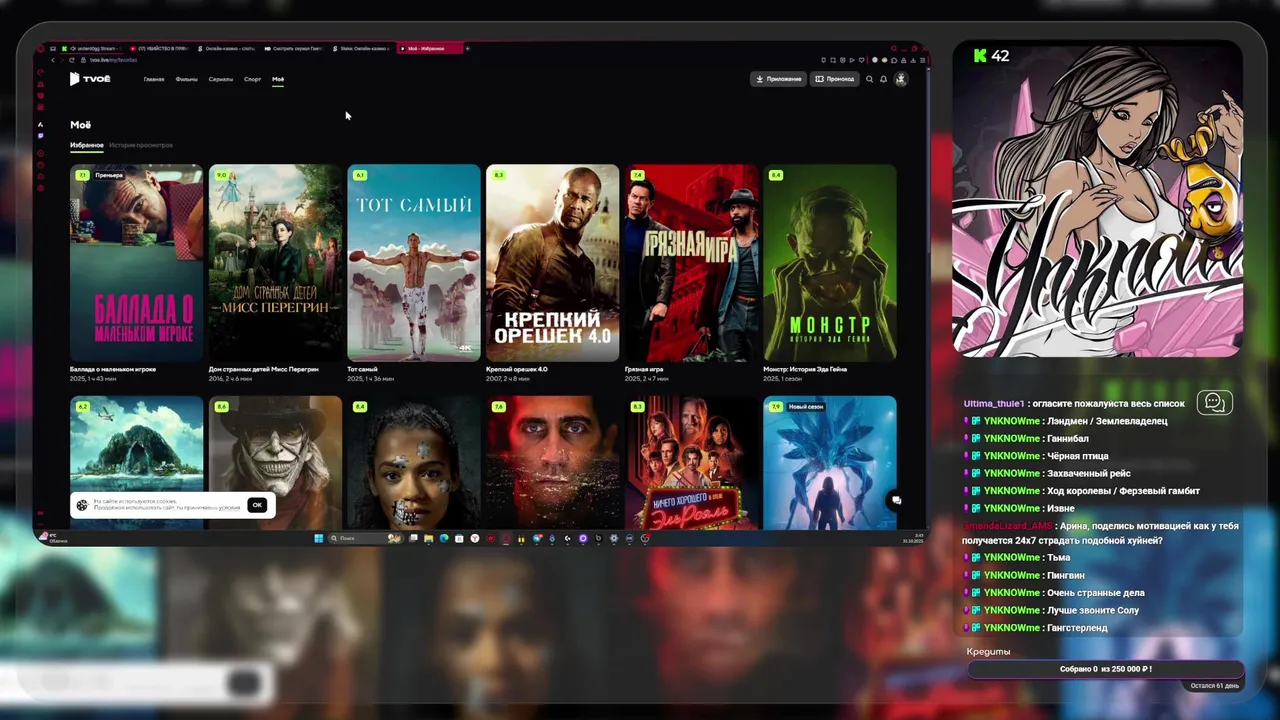Open the Монстр: История Эда Гейна poster
This screenshot has height=720, width=1280.
[x=830, y=262]
